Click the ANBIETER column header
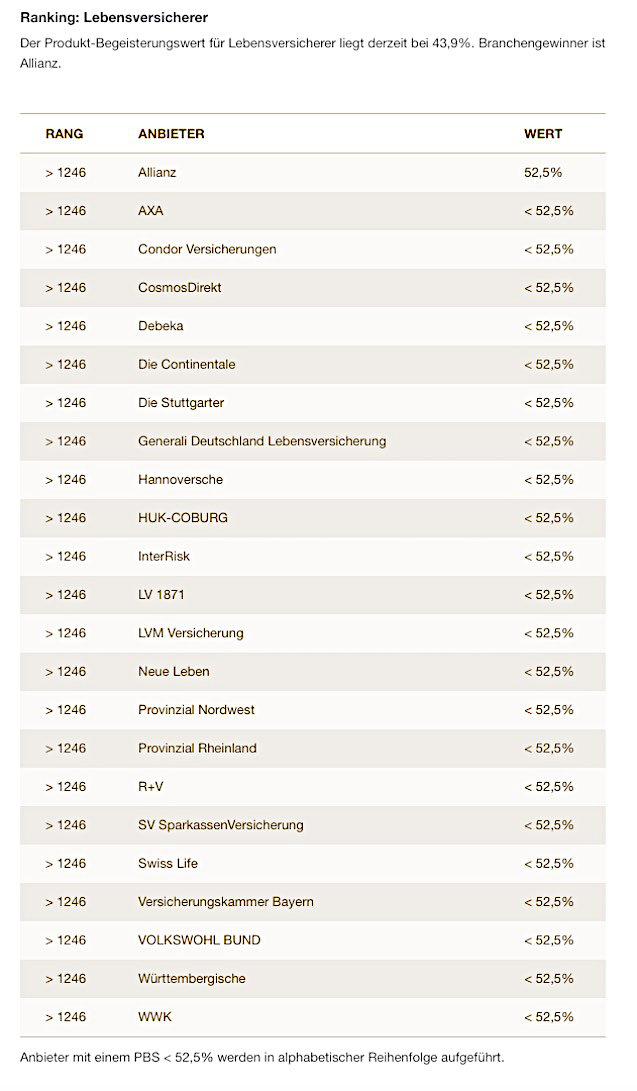 coord(171,134)
